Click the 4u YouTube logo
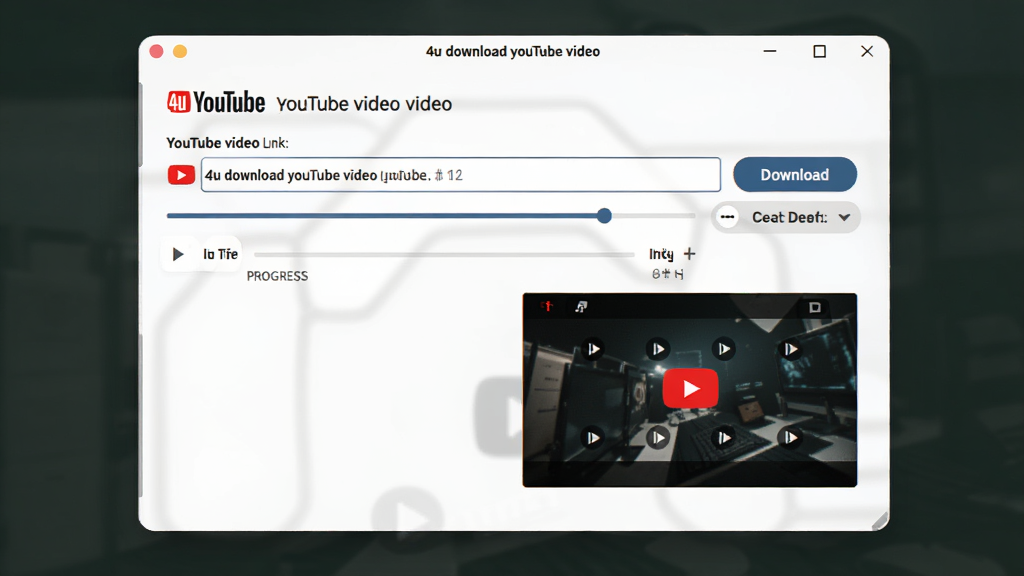 pyautogui.click(x=216, y=103)
